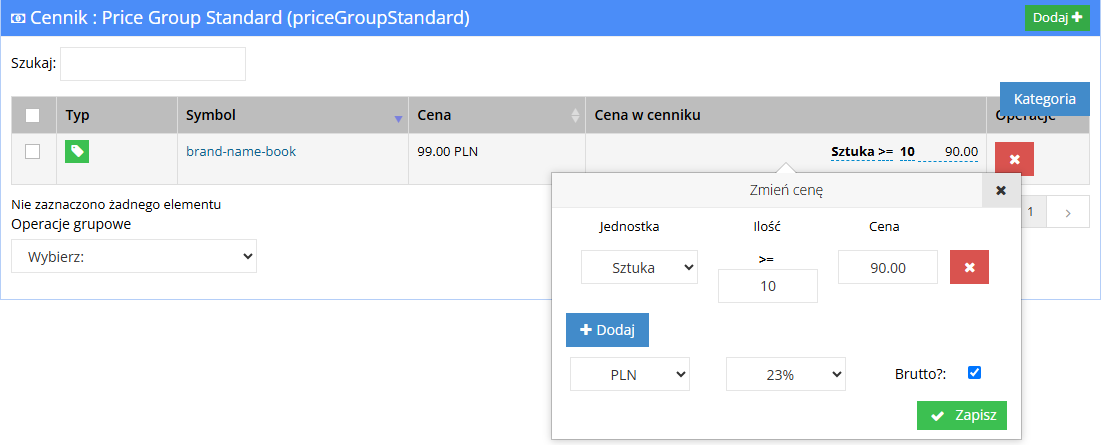Remove price row with red X in popup
Image resolution: width=1102 pixels, height=445 pixels.
pos(969,267)
